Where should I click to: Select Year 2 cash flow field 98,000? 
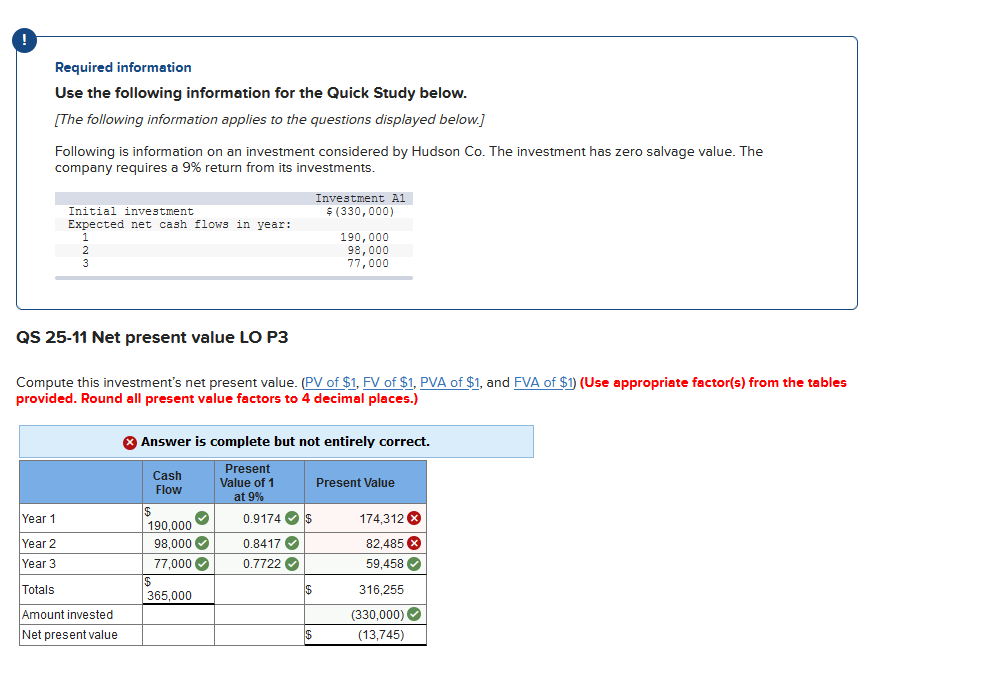[178, 543]
